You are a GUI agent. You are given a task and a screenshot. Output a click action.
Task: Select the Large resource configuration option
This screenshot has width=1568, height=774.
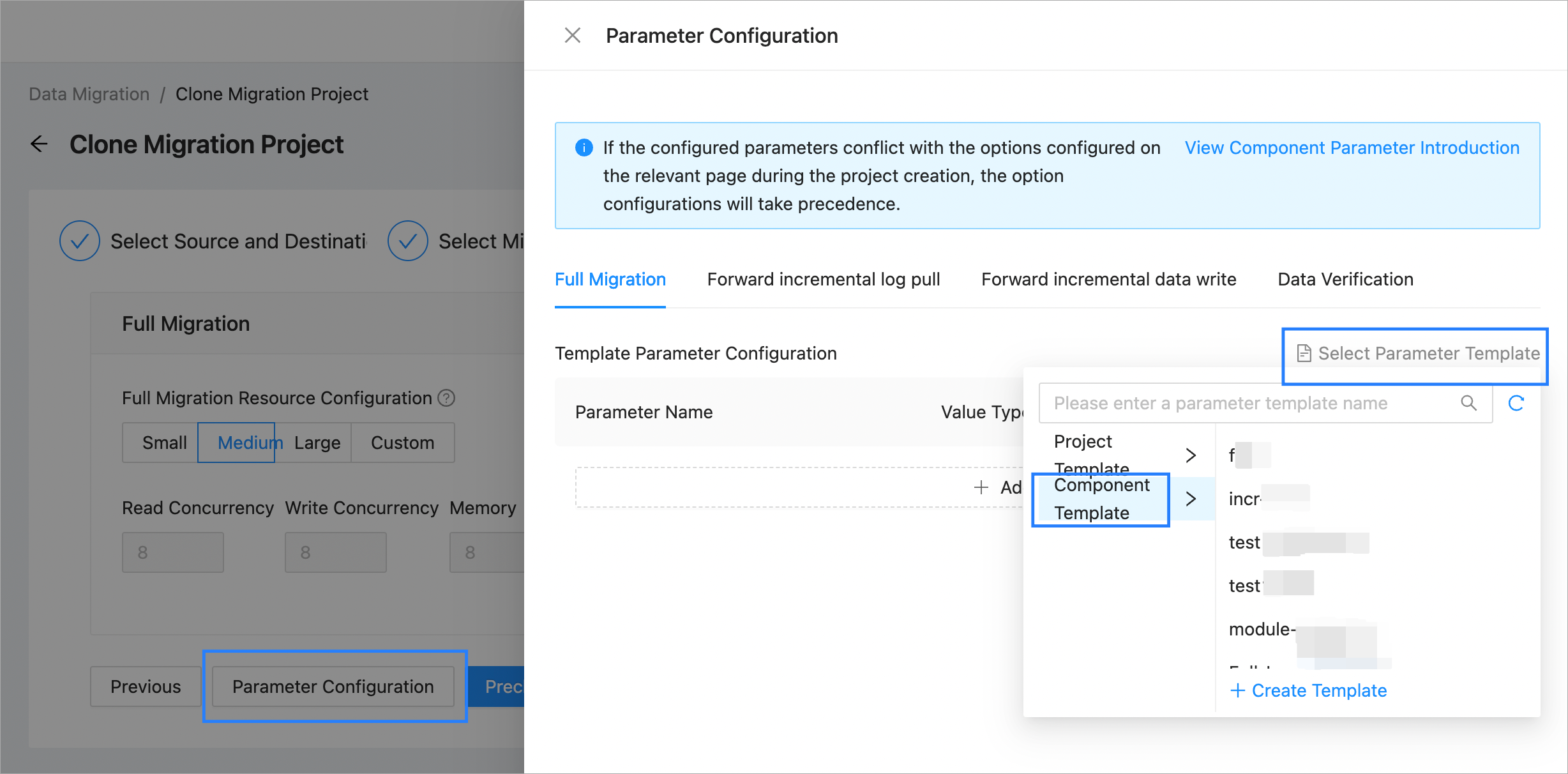(x=317, y=443)
